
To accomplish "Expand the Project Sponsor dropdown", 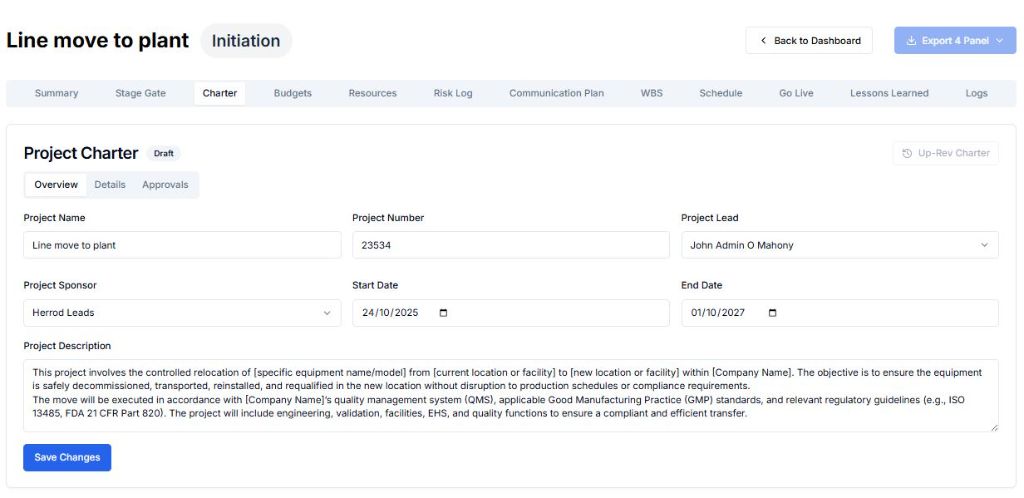I will [327, 313].
